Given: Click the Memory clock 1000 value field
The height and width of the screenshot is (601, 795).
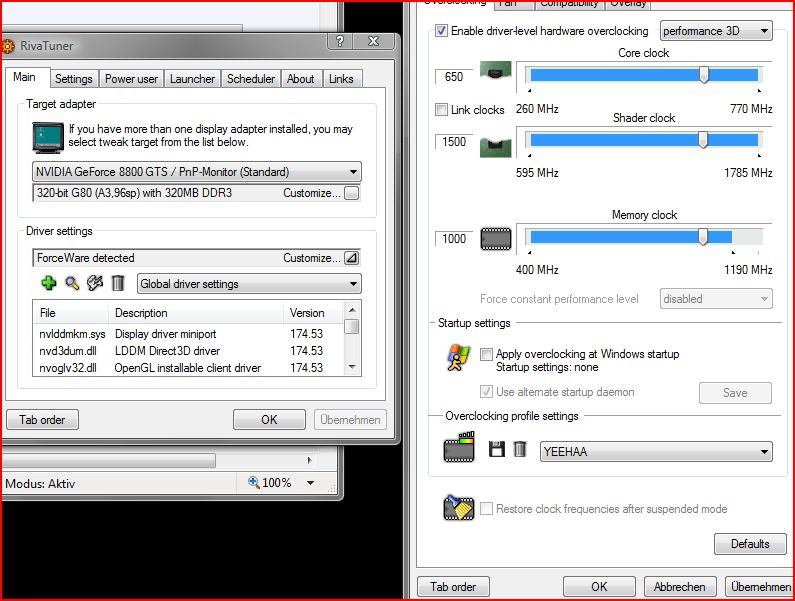Looking at the screenshot, I should click(x=454, y=238).
